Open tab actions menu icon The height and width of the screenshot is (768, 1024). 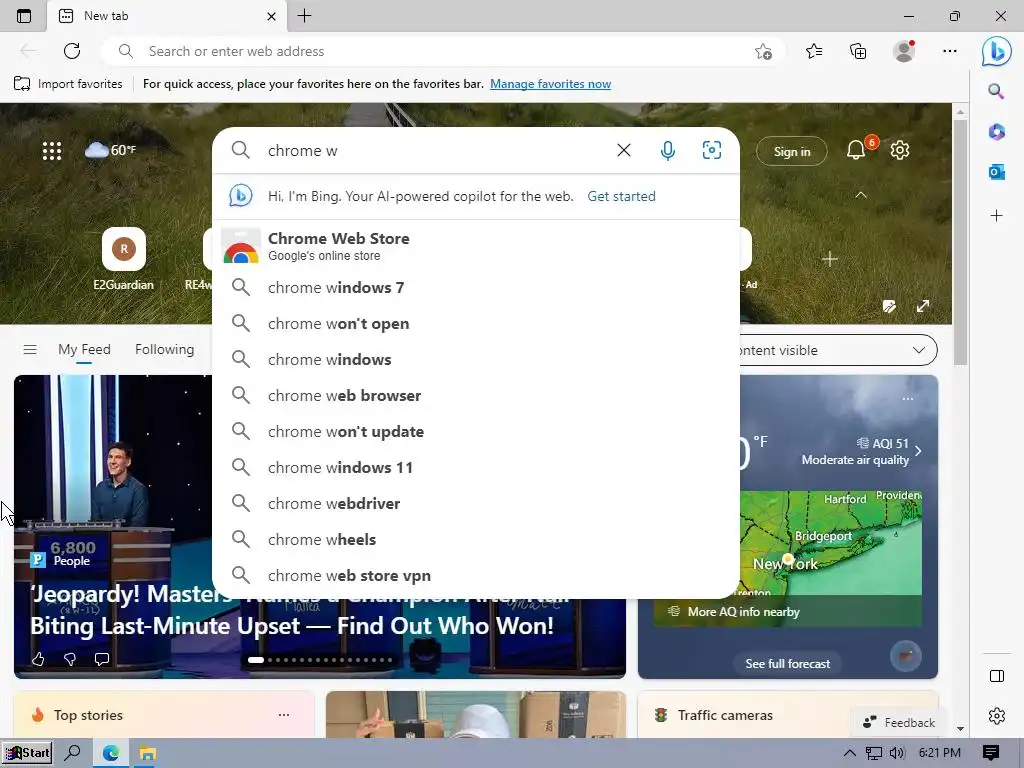[24, 16]
